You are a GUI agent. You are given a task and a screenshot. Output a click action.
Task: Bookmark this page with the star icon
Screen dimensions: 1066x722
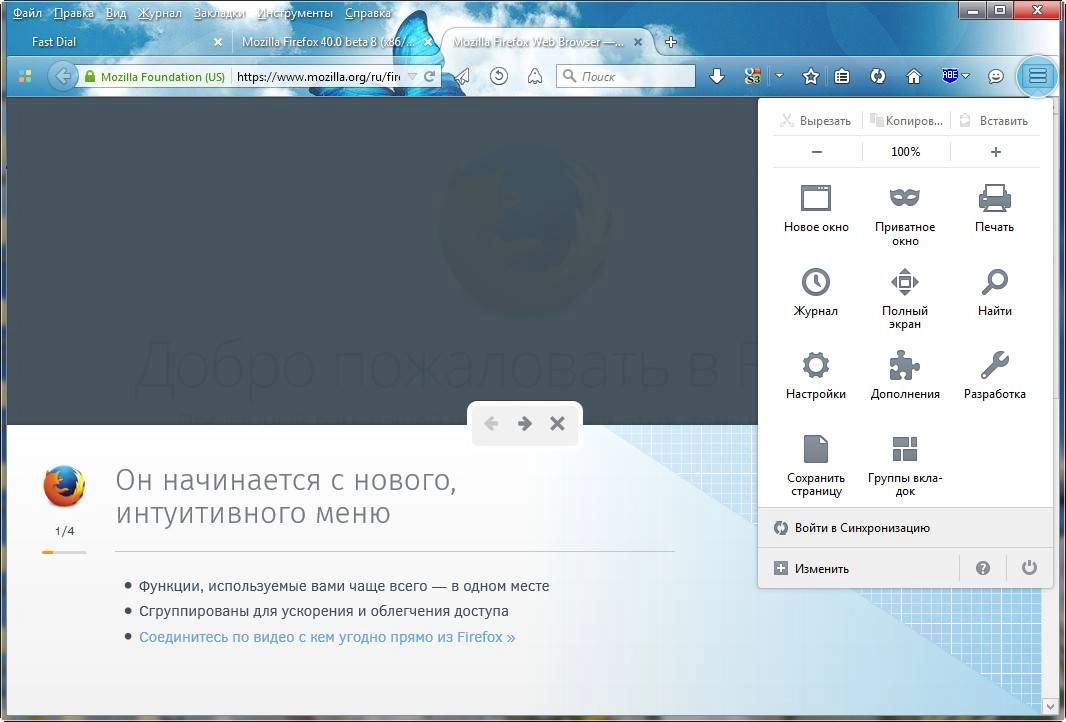pos(810,77)
